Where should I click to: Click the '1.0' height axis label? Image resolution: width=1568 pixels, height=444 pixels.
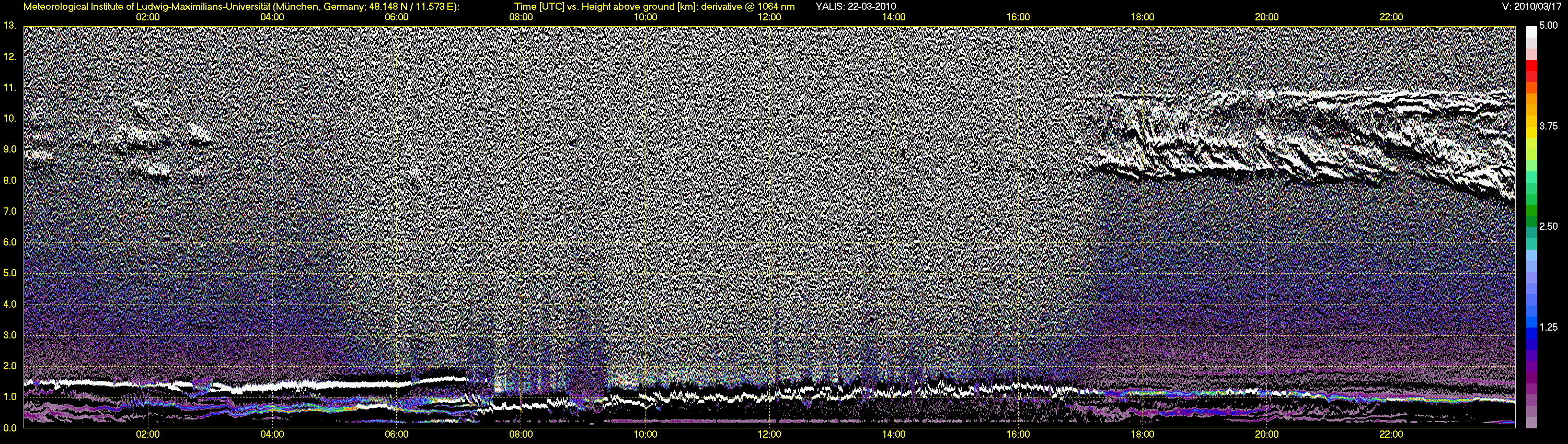(10, 397)
